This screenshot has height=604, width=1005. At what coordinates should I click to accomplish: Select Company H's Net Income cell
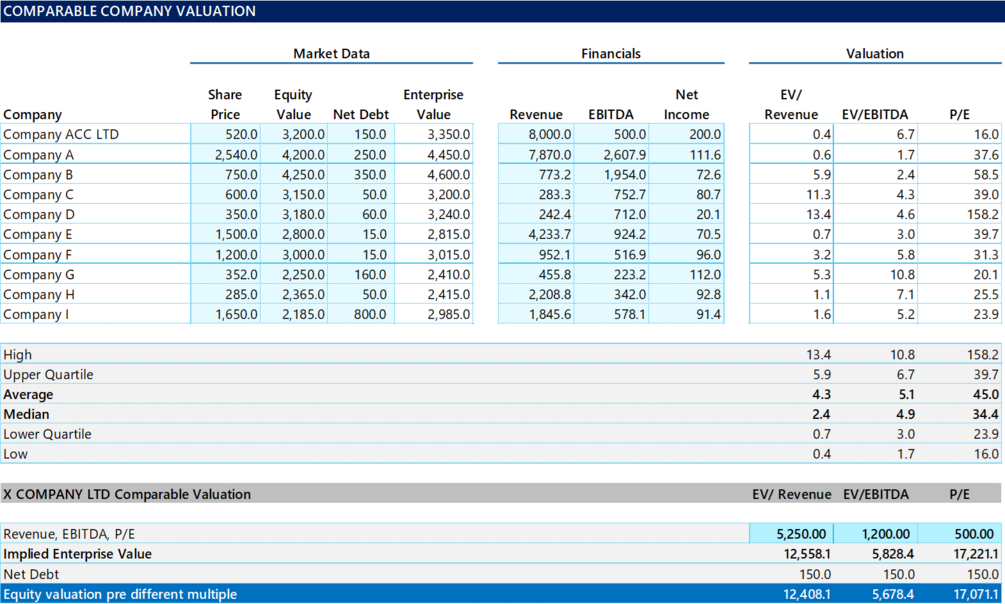680,294
